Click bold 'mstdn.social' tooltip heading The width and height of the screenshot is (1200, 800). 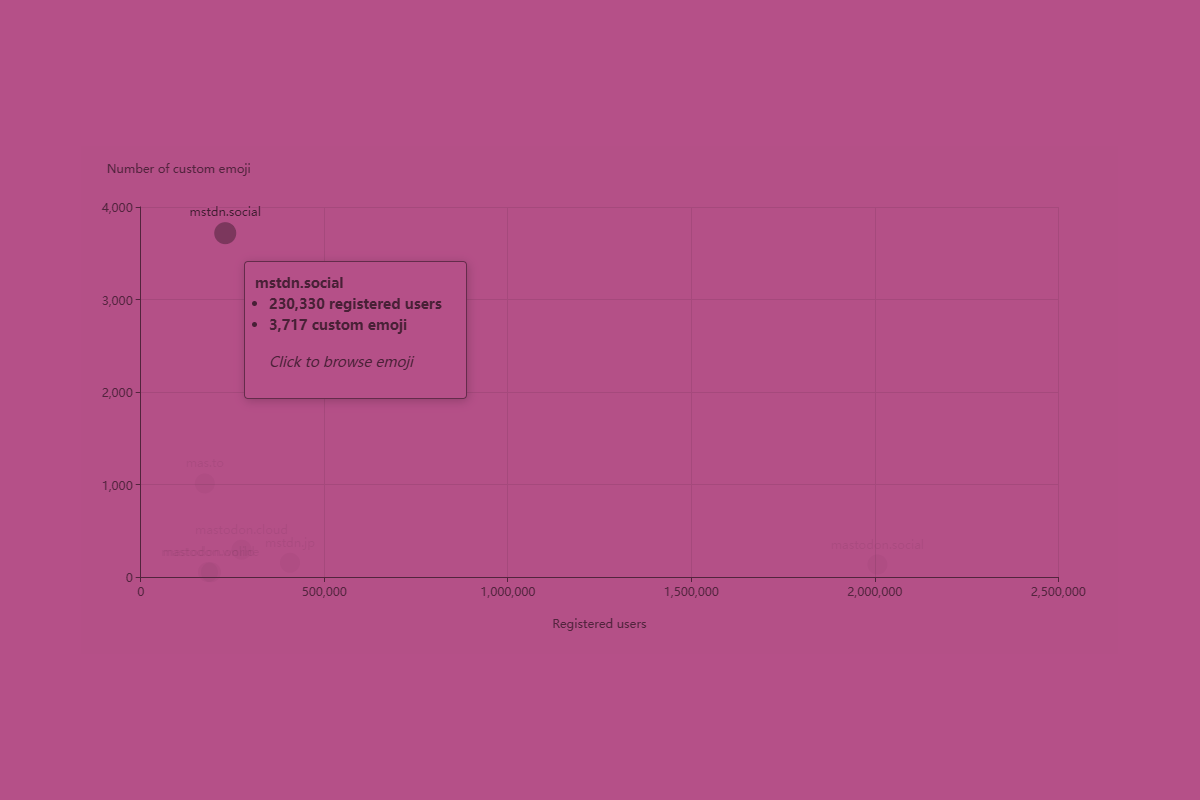[x=299, y=283]
